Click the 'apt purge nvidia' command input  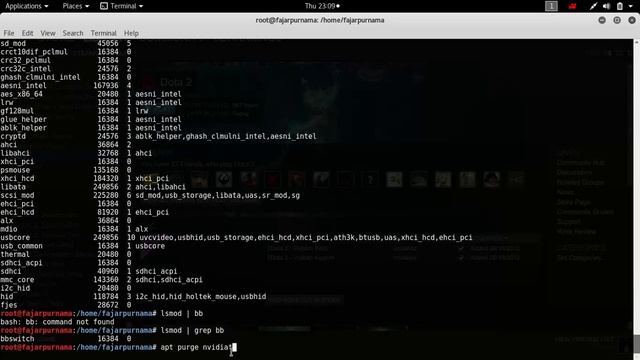click(196, 347)
